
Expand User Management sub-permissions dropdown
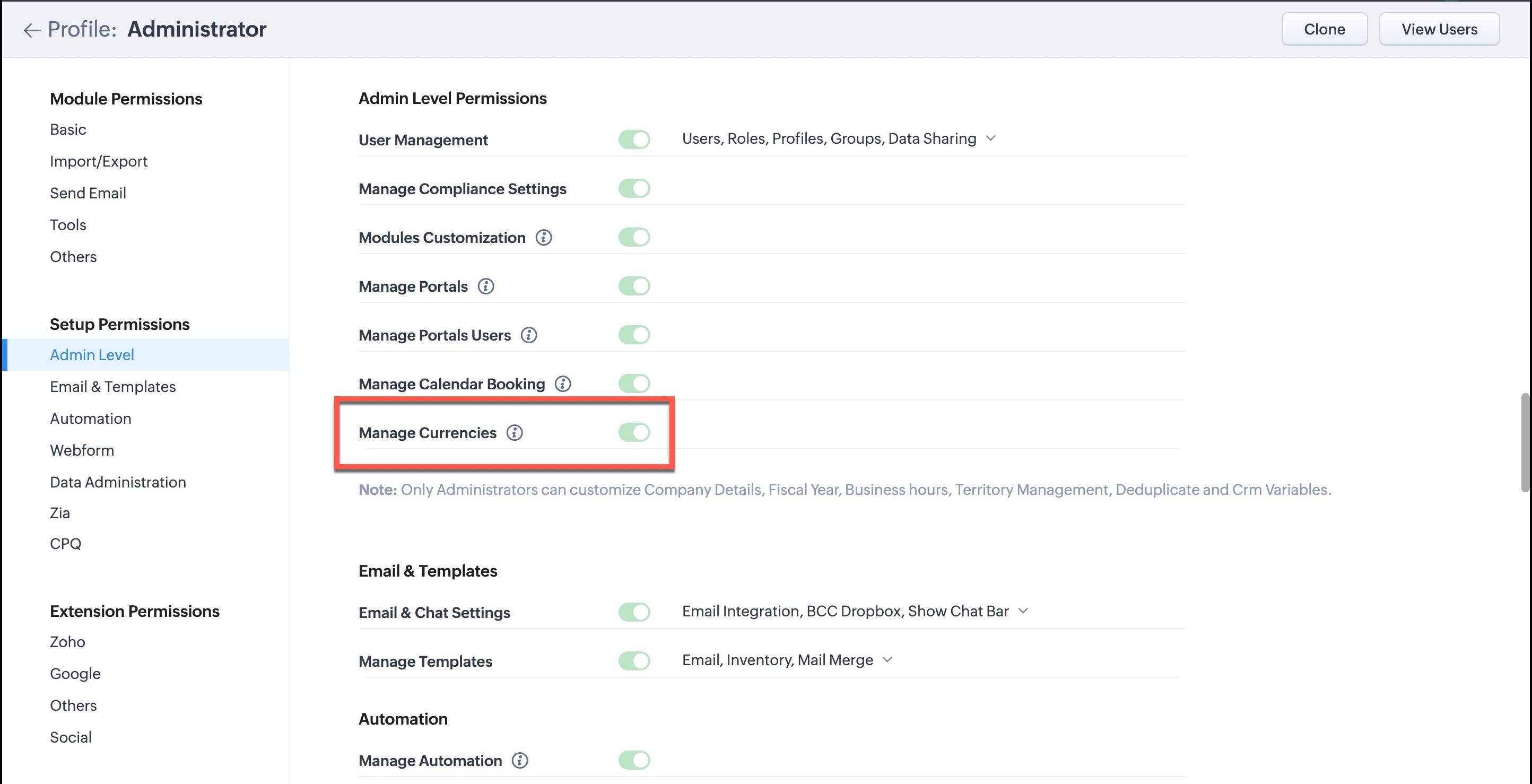[x=991, y=138]
